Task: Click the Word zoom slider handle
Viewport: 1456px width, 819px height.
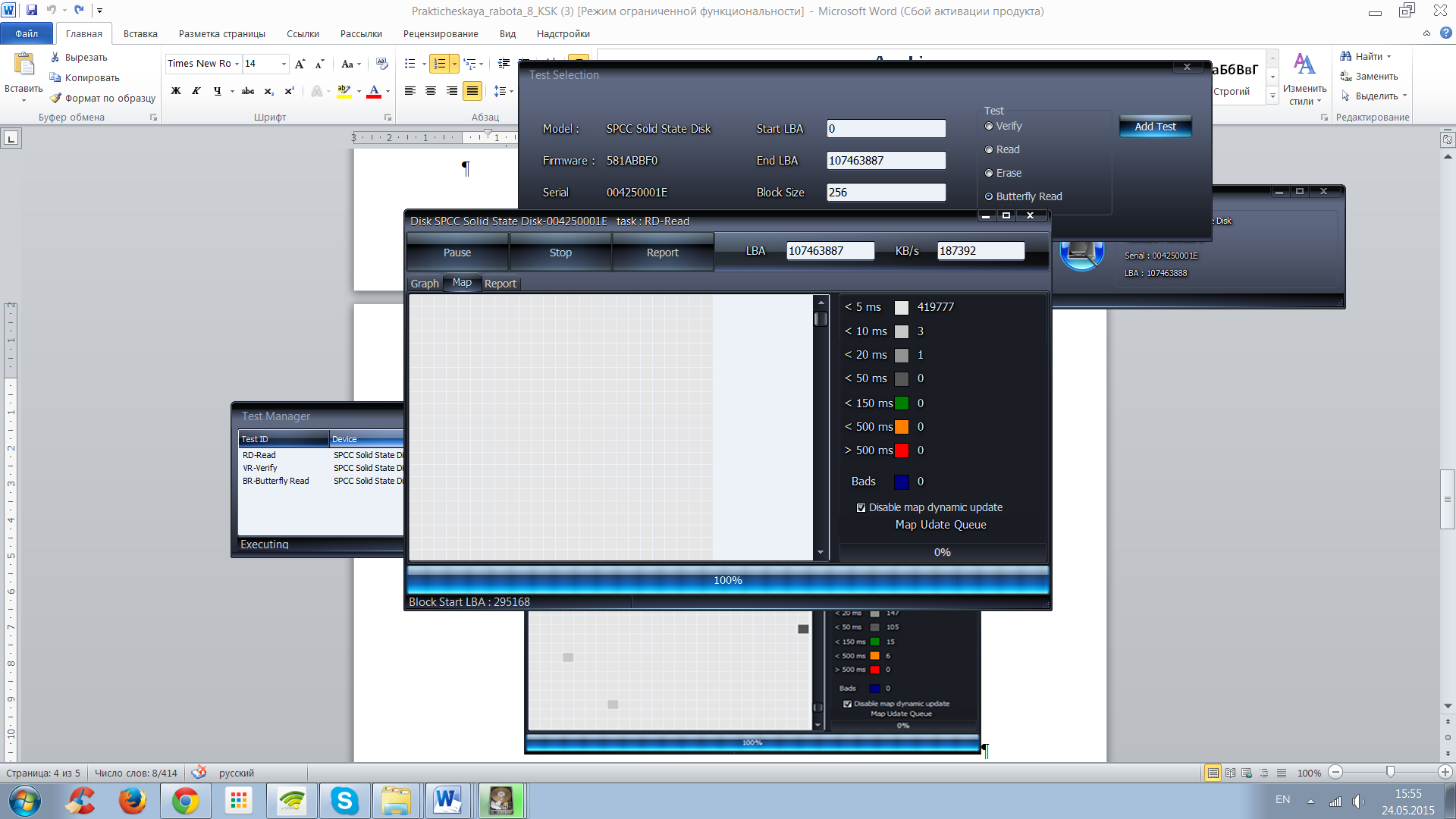Action: click(x=1390, y=772)
